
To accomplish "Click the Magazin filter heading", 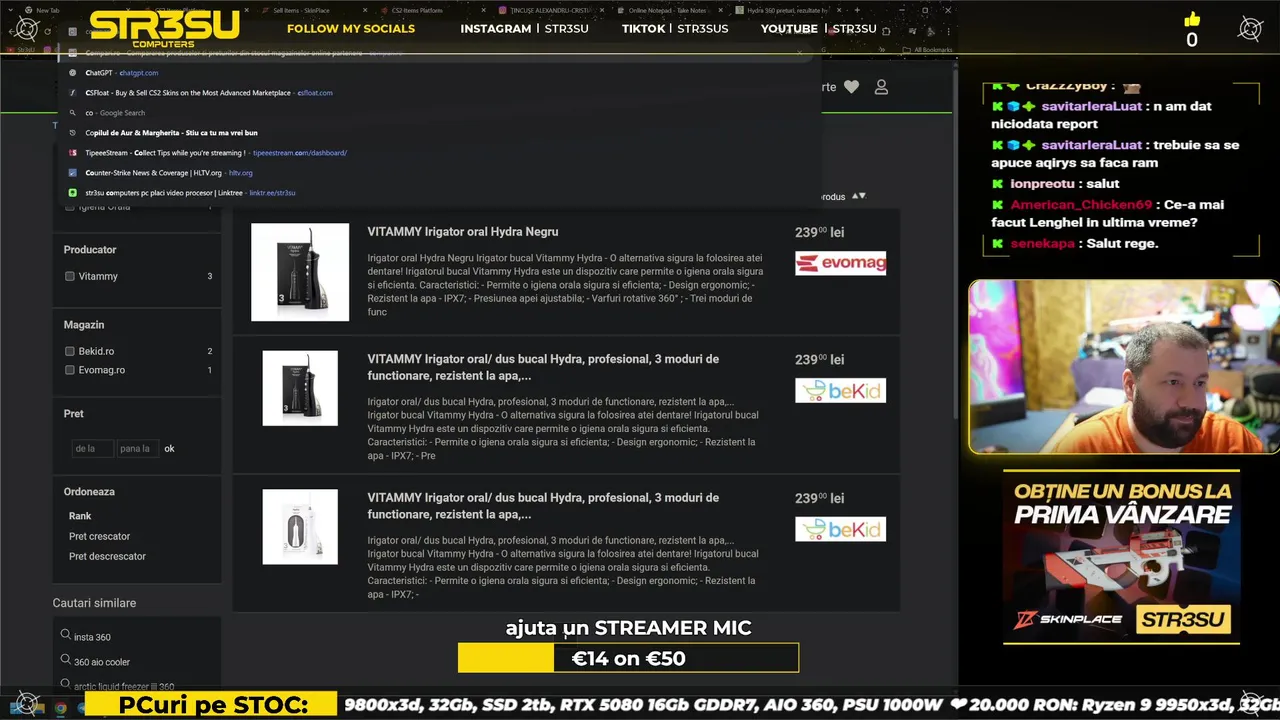I will [x=84, y=325].
